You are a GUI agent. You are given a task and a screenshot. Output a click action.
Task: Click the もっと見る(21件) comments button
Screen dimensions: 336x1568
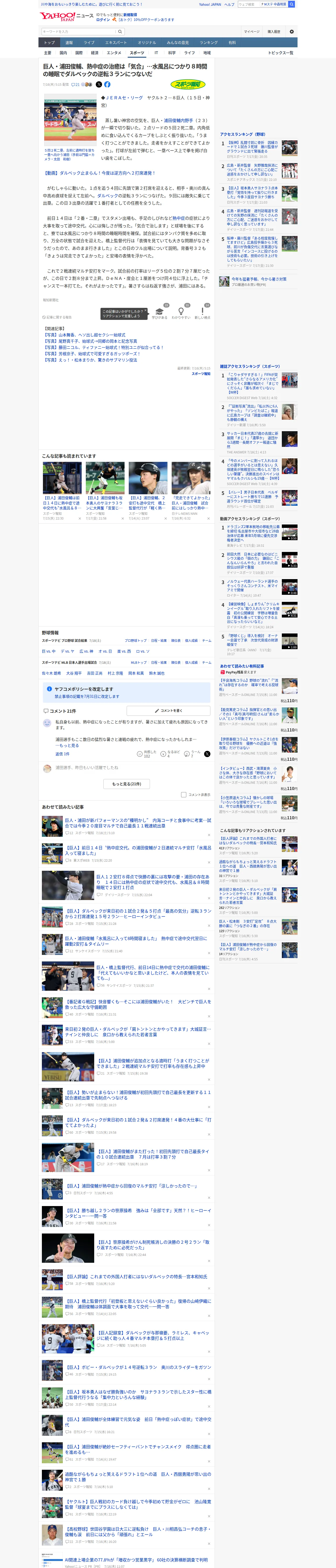127,784
